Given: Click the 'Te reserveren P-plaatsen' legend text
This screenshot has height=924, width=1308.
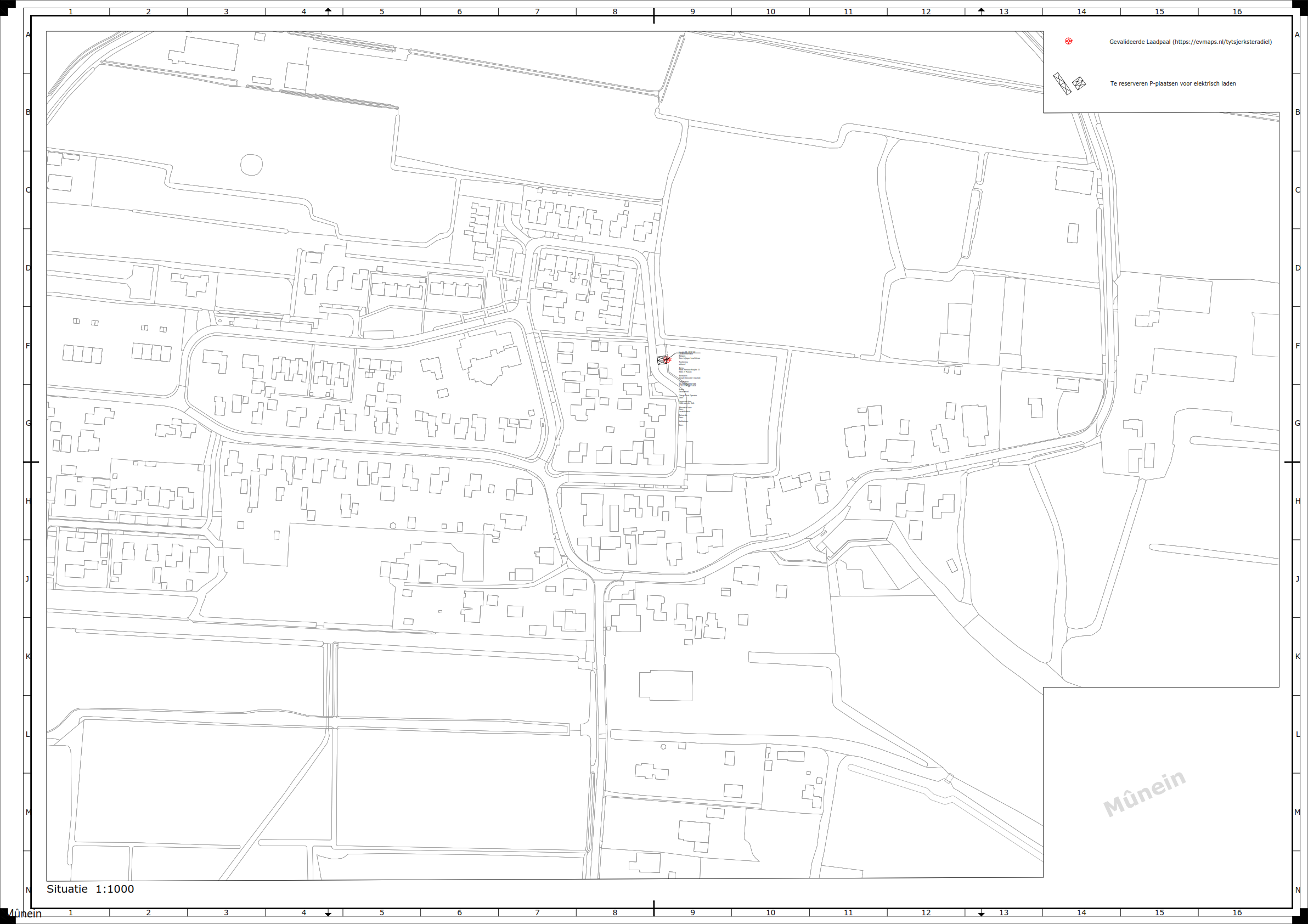Looking at the screenshot, I should tap(1172, 84).
